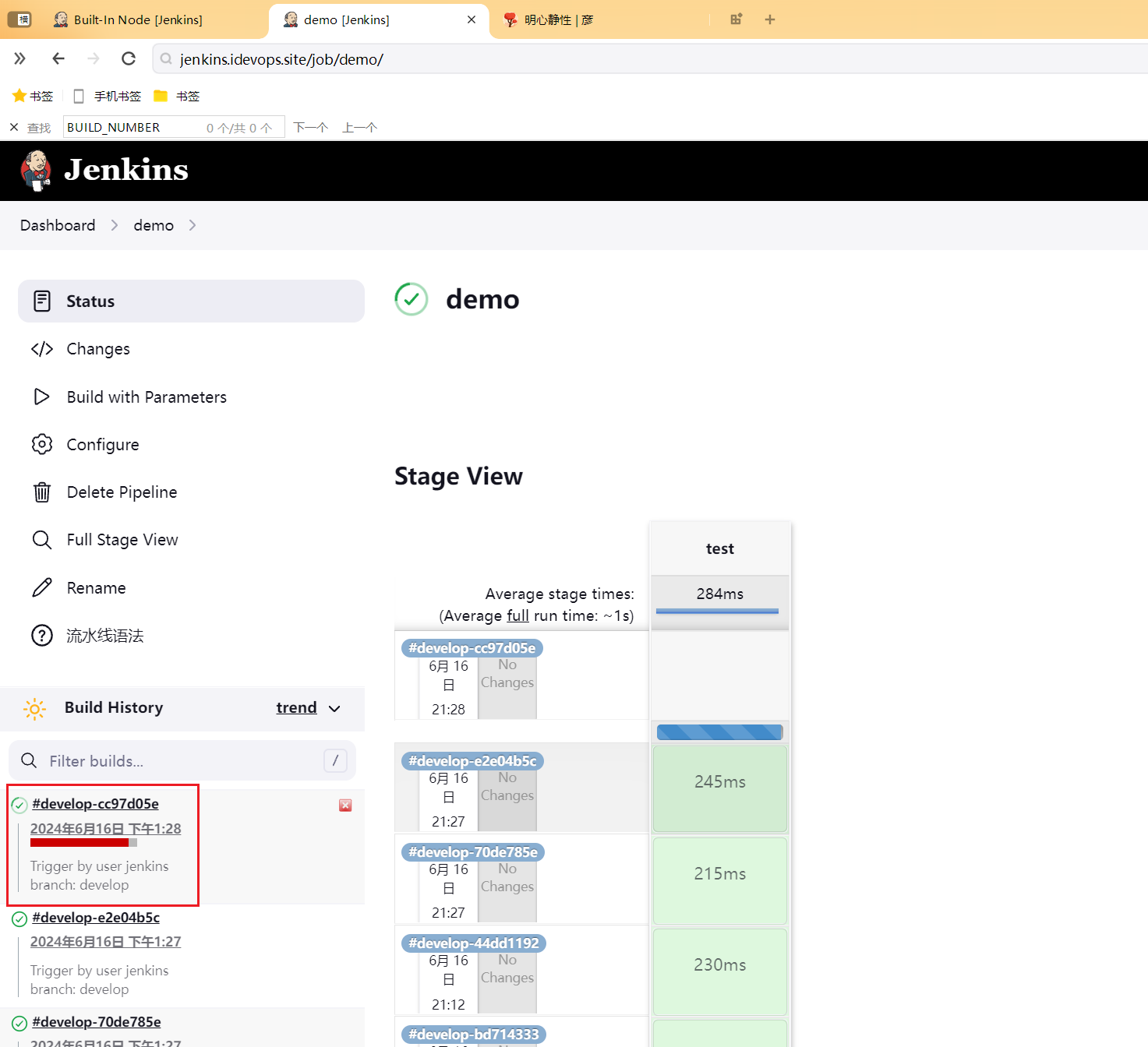Click the 245ms green stage cell
The height and width of the screenshot is (1047, 1148).
[720, 788]
